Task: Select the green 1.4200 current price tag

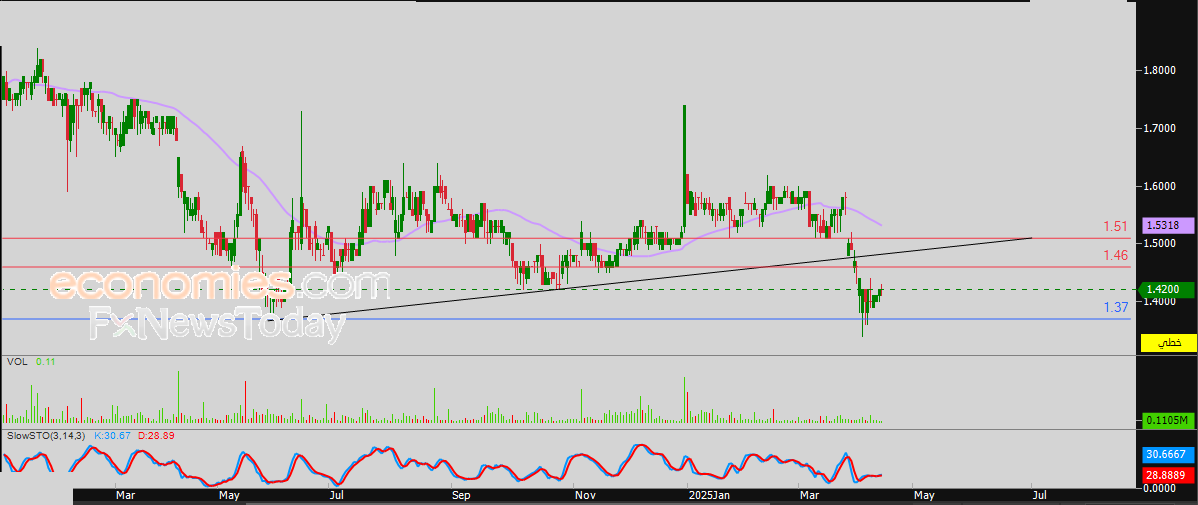Action: [x=1166, y=289]
